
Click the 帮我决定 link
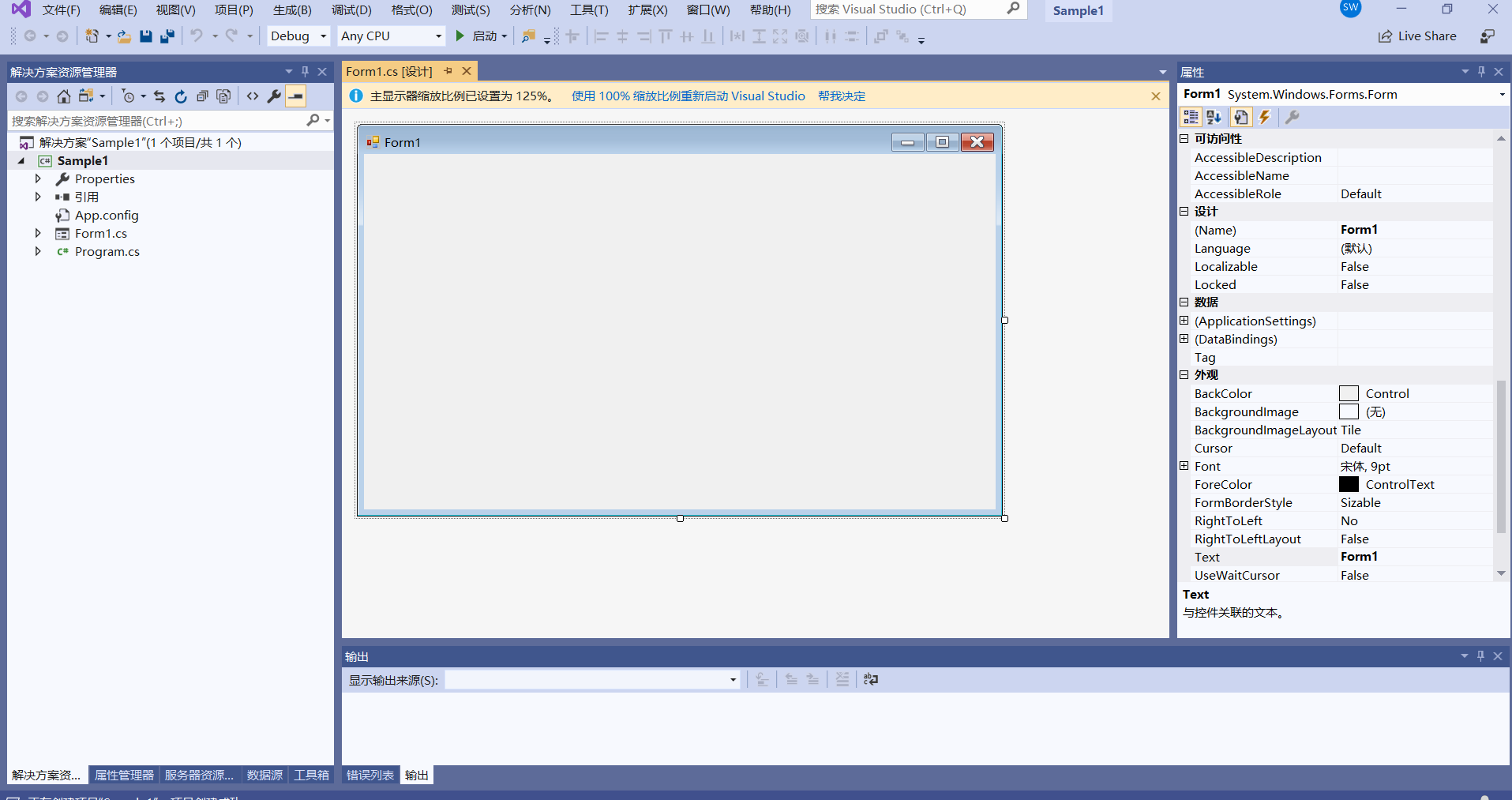[x=842, y=96]
